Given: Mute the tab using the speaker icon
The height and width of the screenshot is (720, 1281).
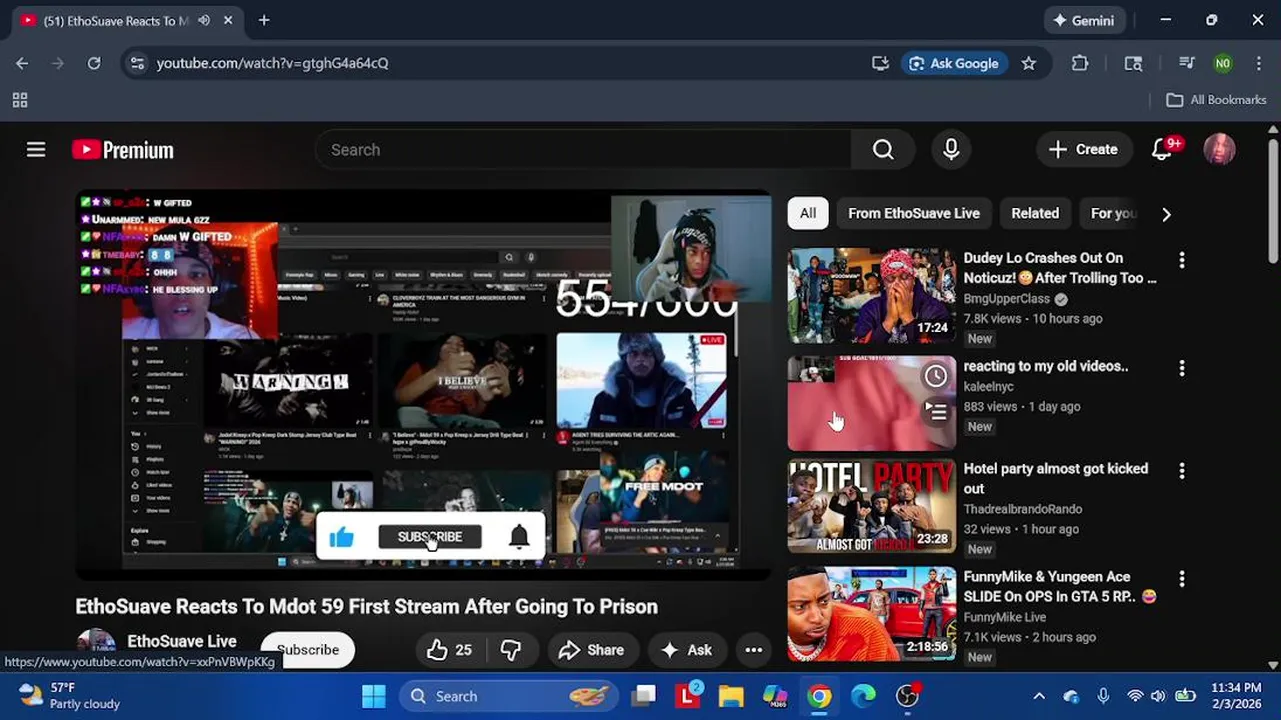Looking at the screenshot, I should pyautogui.click(x=204, y=20).
